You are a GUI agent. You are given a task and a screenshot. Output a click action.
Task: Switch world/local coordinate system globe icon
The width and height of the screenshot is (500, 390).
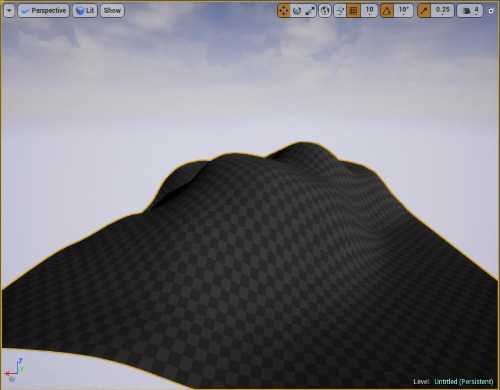[325, 11]
